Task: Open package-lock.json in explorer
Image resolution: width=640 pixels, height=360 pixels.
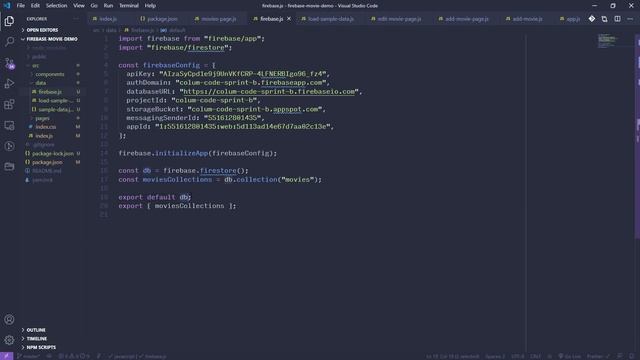Action: (53, 153)
